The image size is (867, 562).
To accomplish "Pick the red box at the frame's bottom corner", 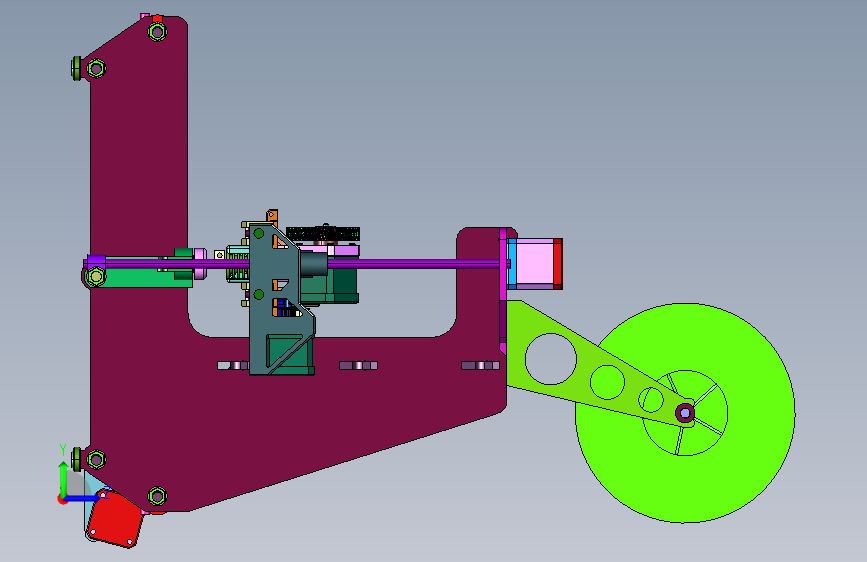I will pyautogui.click(x=115, y=519).
